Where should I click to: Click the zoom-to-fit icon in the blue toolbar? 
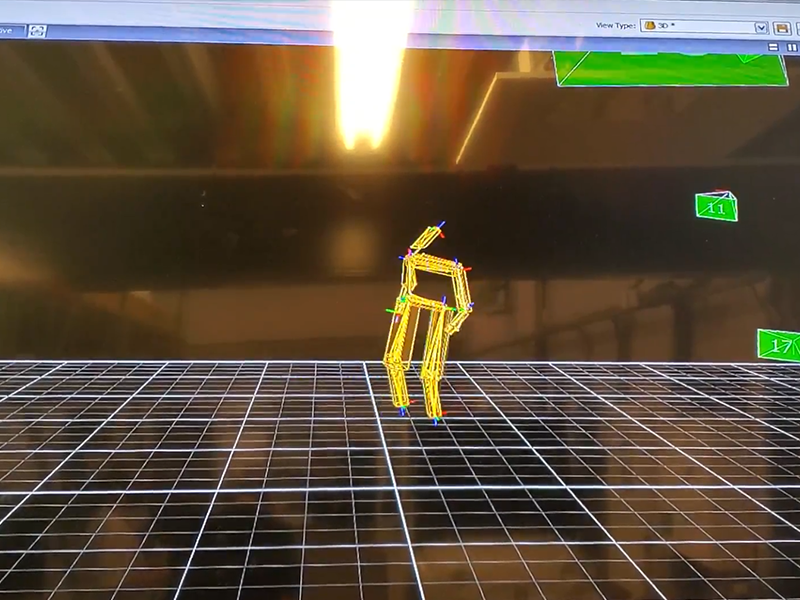point(37,31)
